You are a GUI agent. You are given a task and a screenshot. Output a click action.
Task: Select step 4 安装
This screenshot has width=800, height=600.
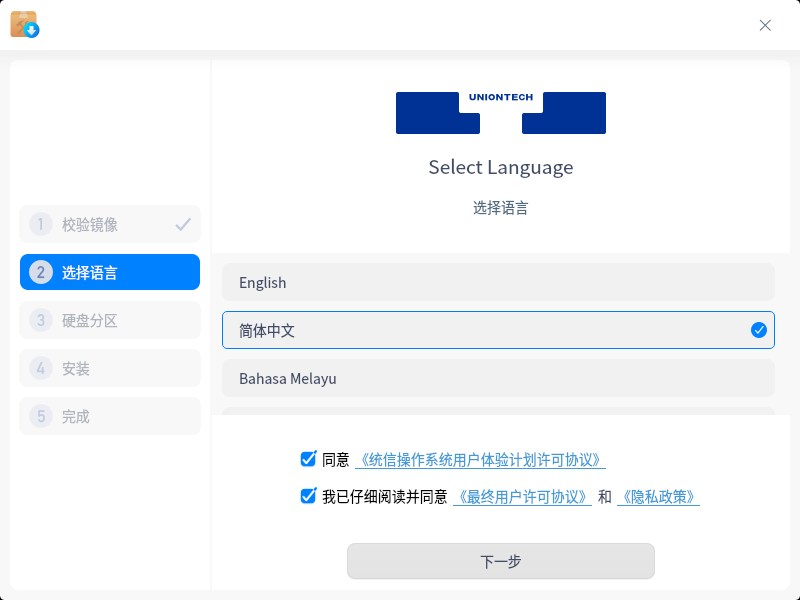(110, 368)
